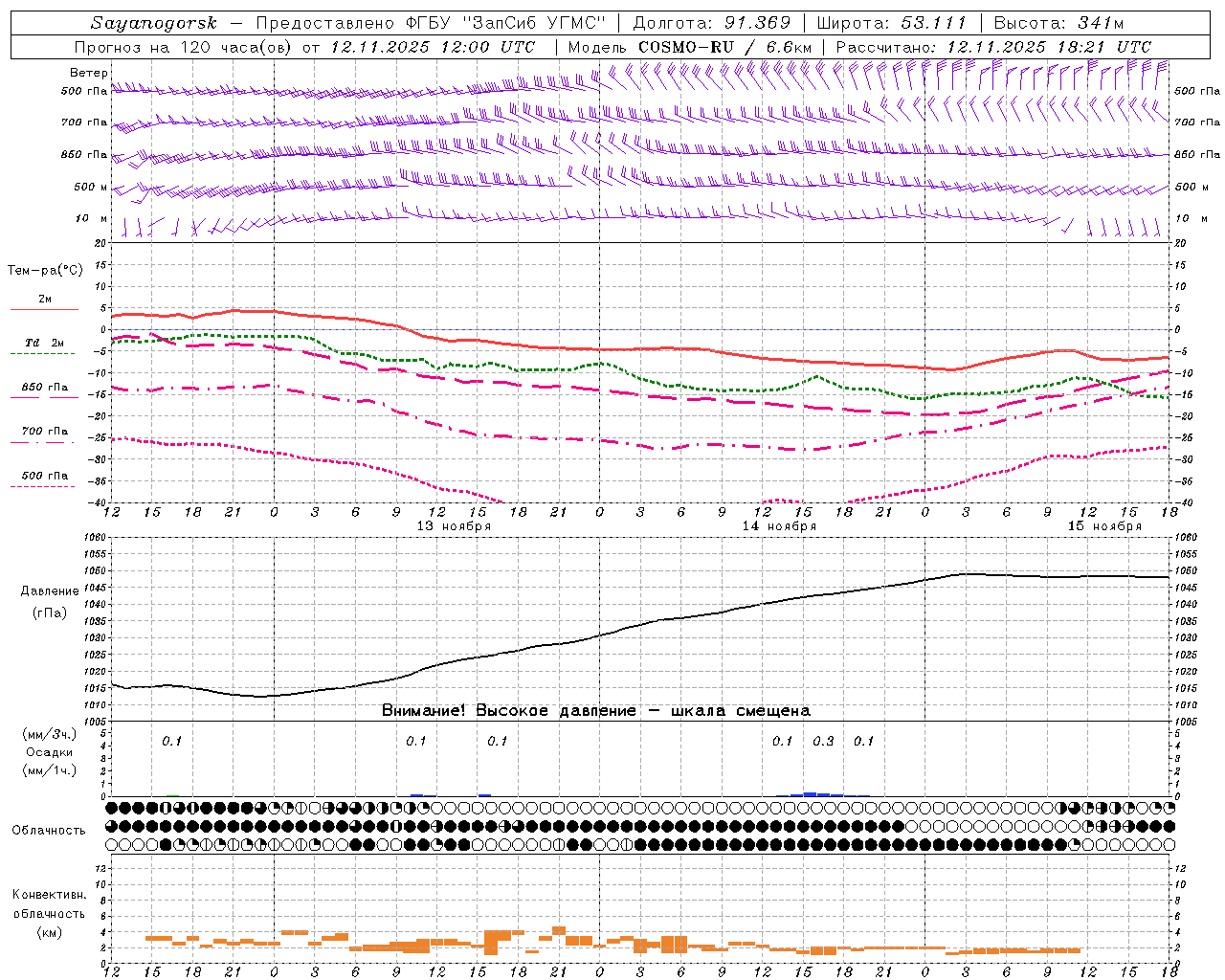Click '1005' on the right pressure axis
The width and height of the screenshot is (1225, 980).
point(1185,721)
